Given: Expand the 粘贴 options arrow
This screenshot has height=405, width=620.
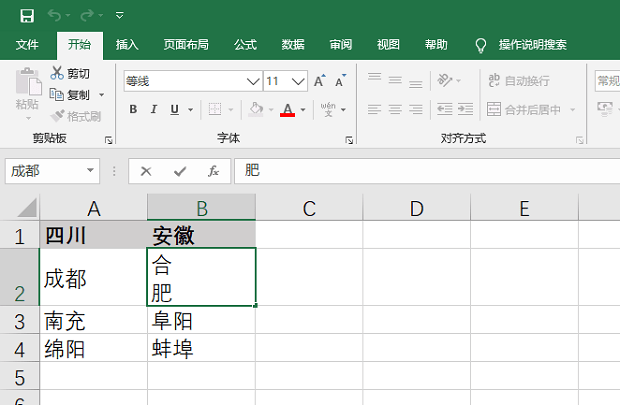Looking at the screenshot, I should click(x=28, y=118).
